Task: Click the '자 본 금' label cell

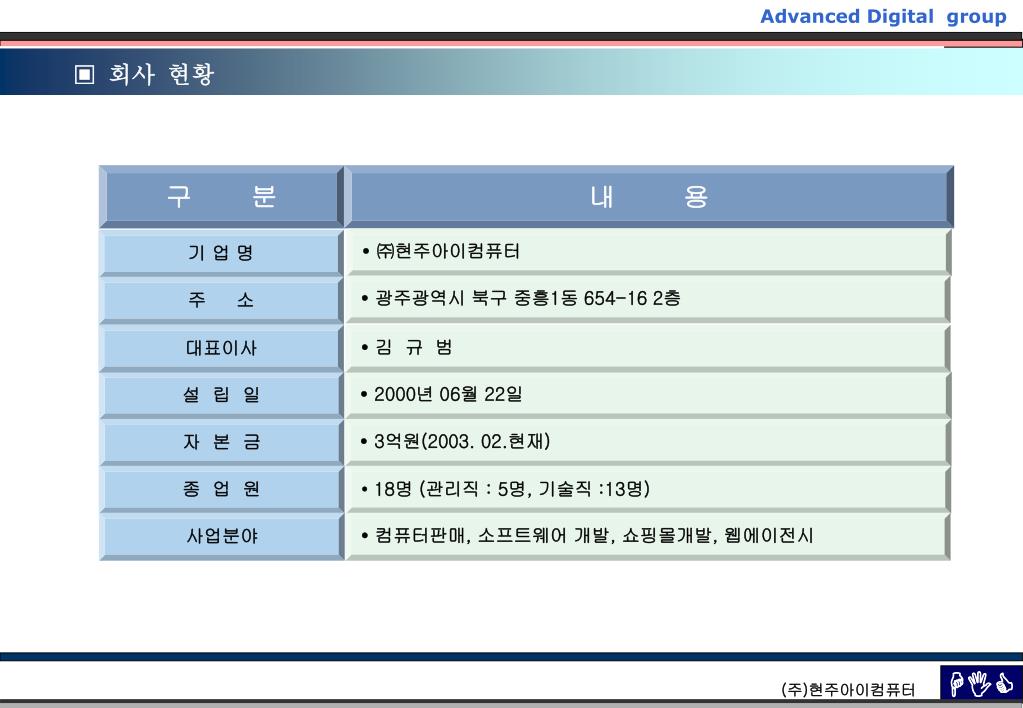Action: click(x=221, y=442)
